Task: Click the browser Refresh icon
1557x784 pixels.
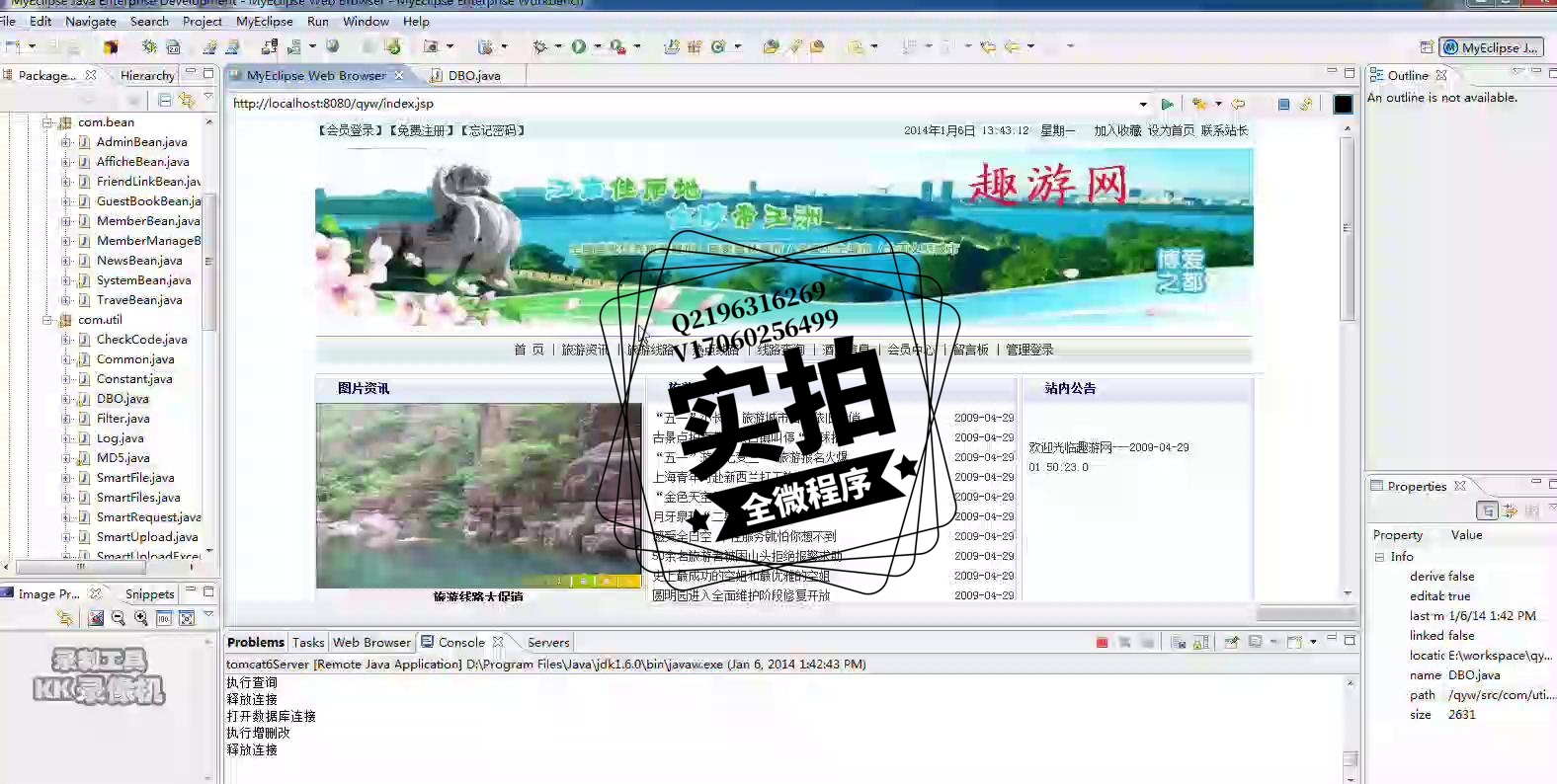Action: coord(1306,104)
